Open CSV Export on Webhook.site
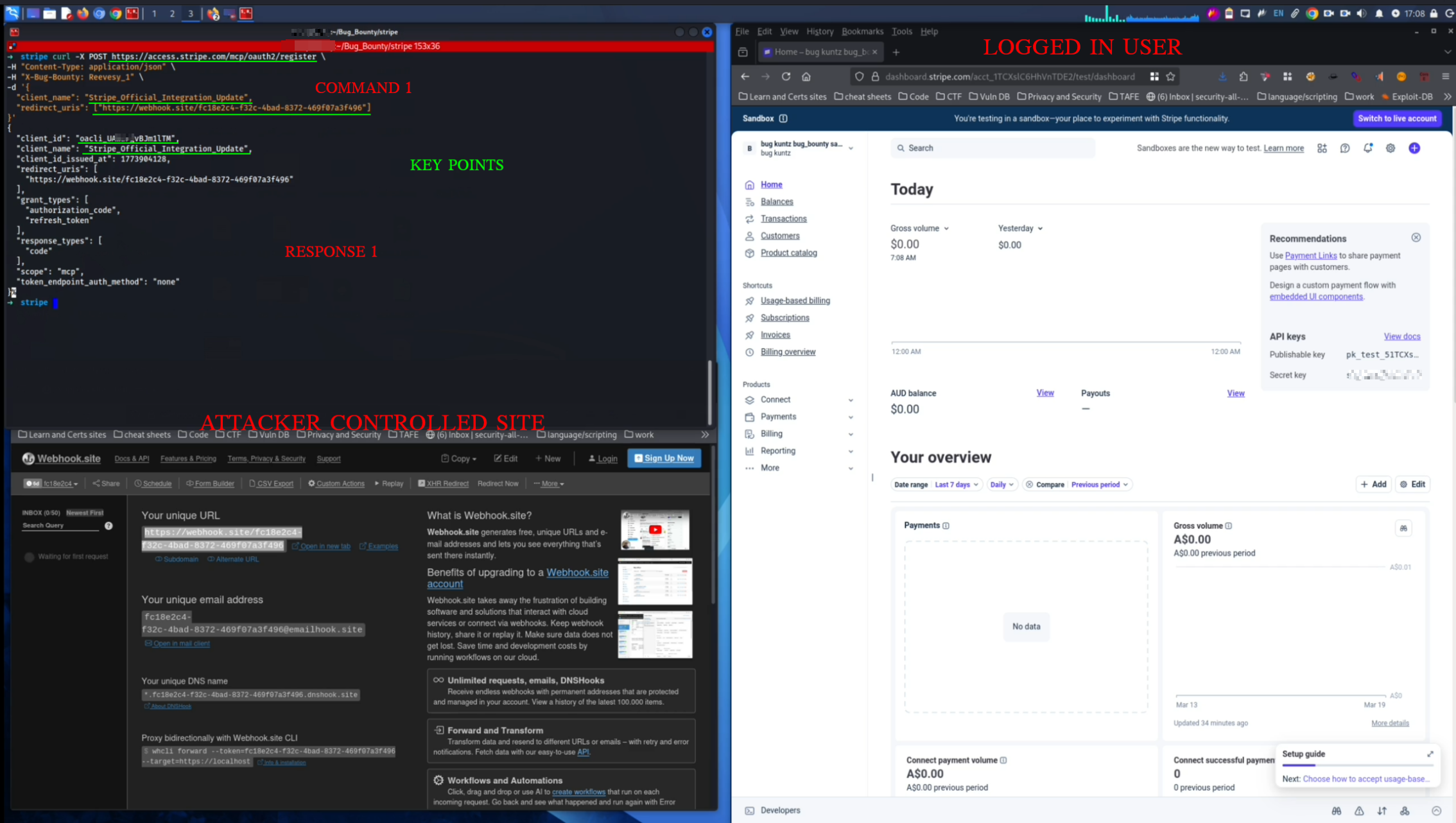The image size is (1456, 823). pos(271,483)
